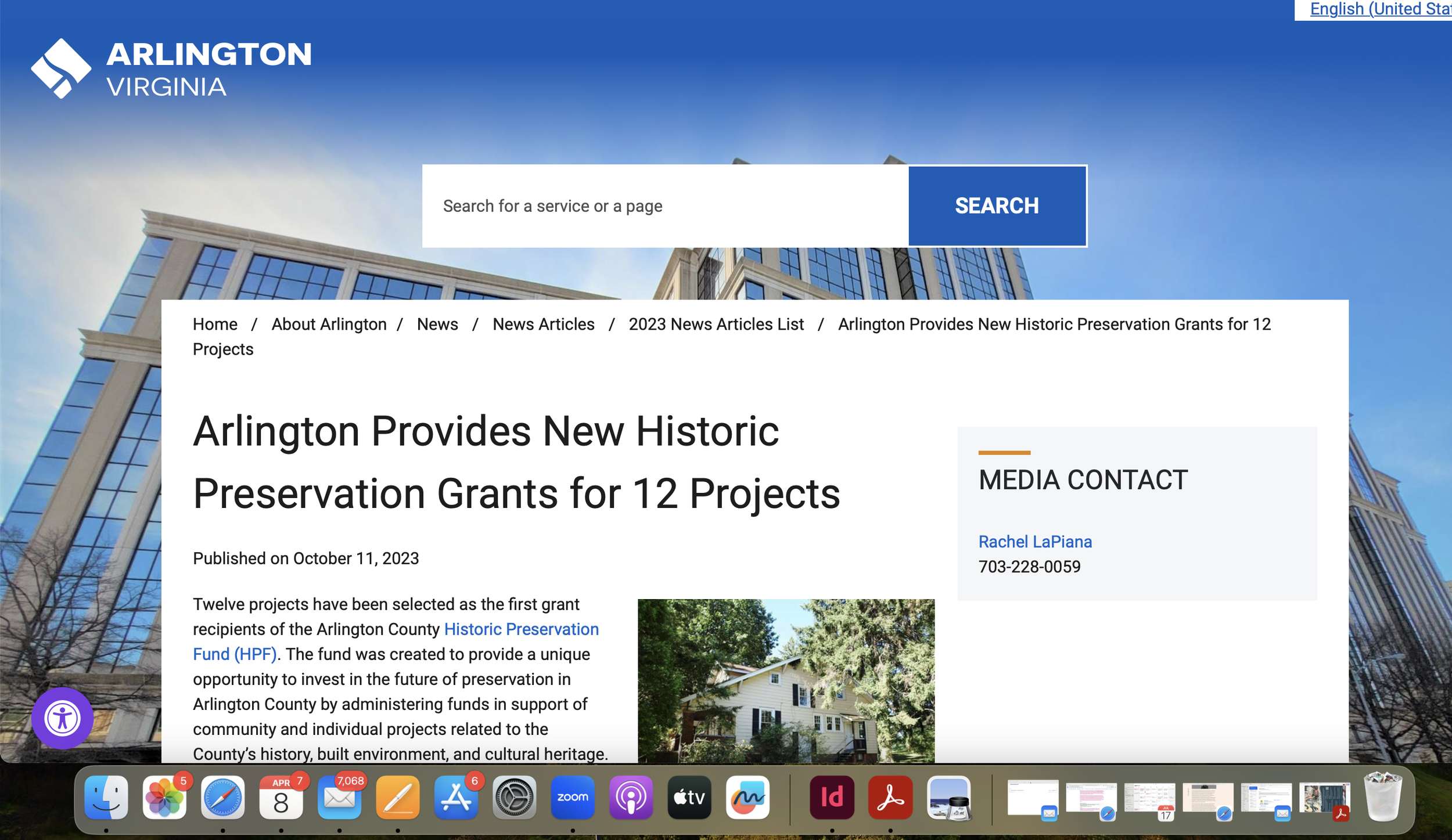Open Podcasts app in the Dock
The height and width of the screenshot is (840, 1452).
coord(631,797)
